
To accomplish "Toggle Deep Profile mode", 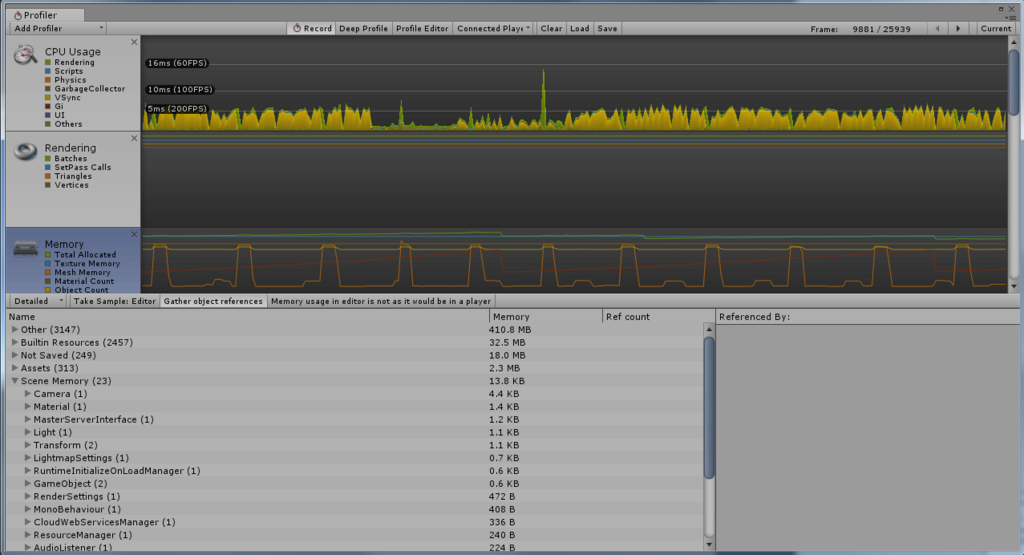I will 363,28.
